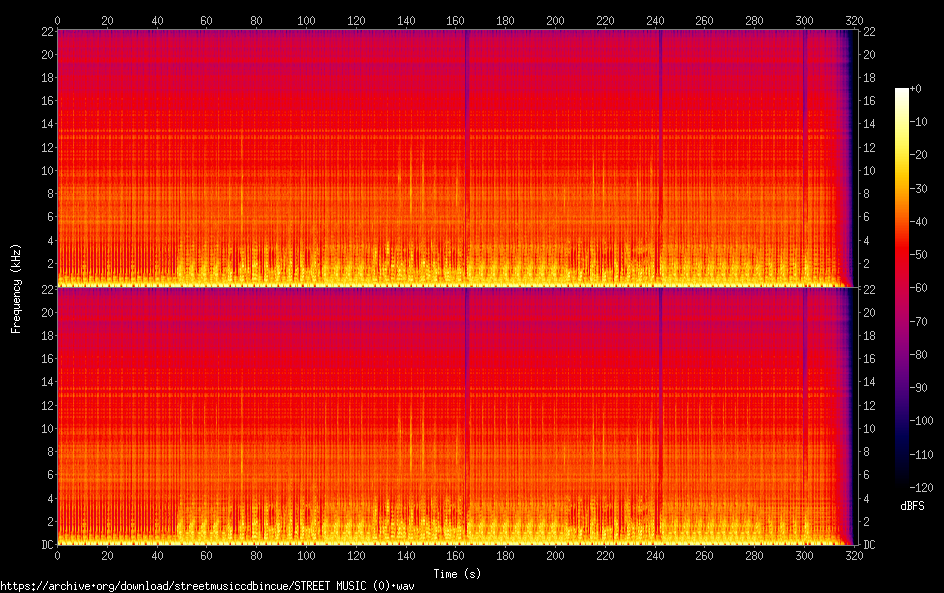Image resolution: width=944 pixels, height=593 pixels.
Task: Click dark dropout near 300 s in upper channel
Action: tap(805, 158)
